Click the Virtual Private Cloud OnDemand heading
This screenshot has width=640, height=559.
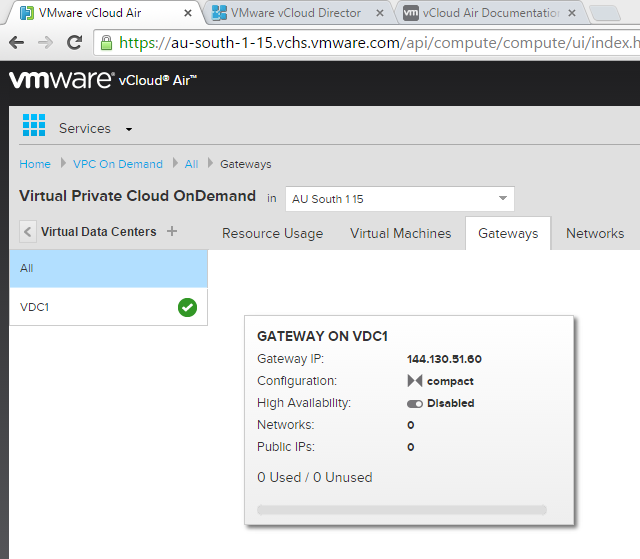point(138,196)
